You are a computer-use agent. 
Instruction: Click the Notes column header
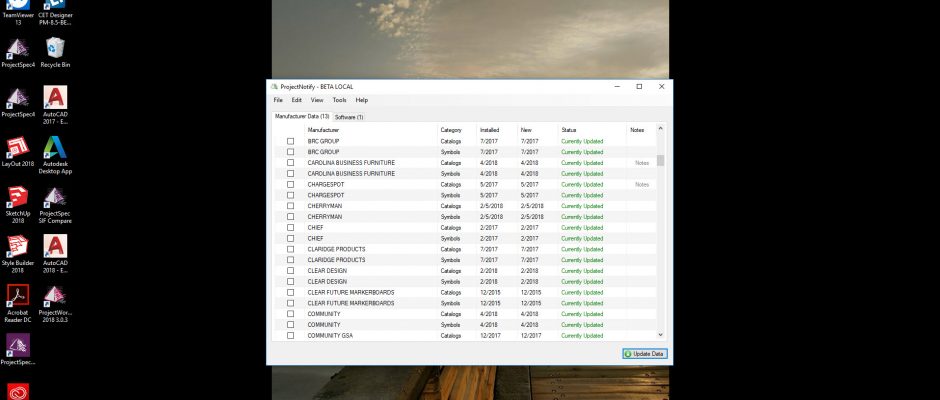pyautogui.click(x=641, y=130)
